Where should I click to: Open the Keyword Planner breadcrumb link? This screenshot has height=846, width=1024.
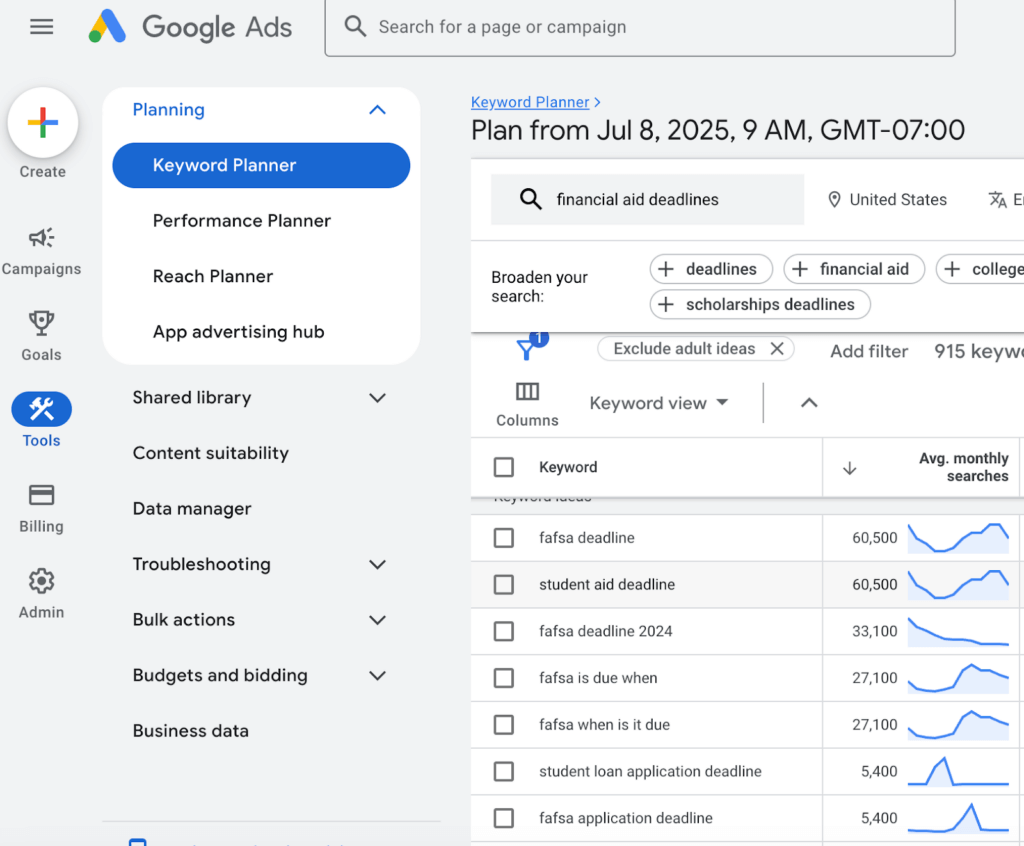[530, 101]
